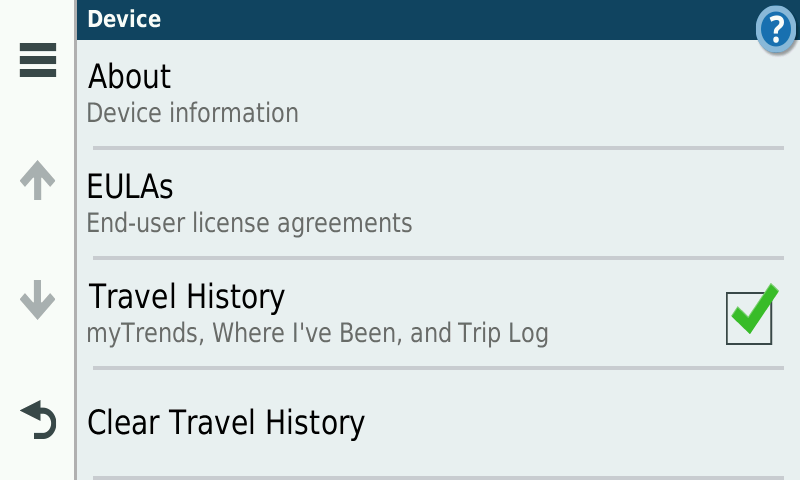Click the "Device information" subtitle
Screen dimensions: 800x480
point(193,113)
